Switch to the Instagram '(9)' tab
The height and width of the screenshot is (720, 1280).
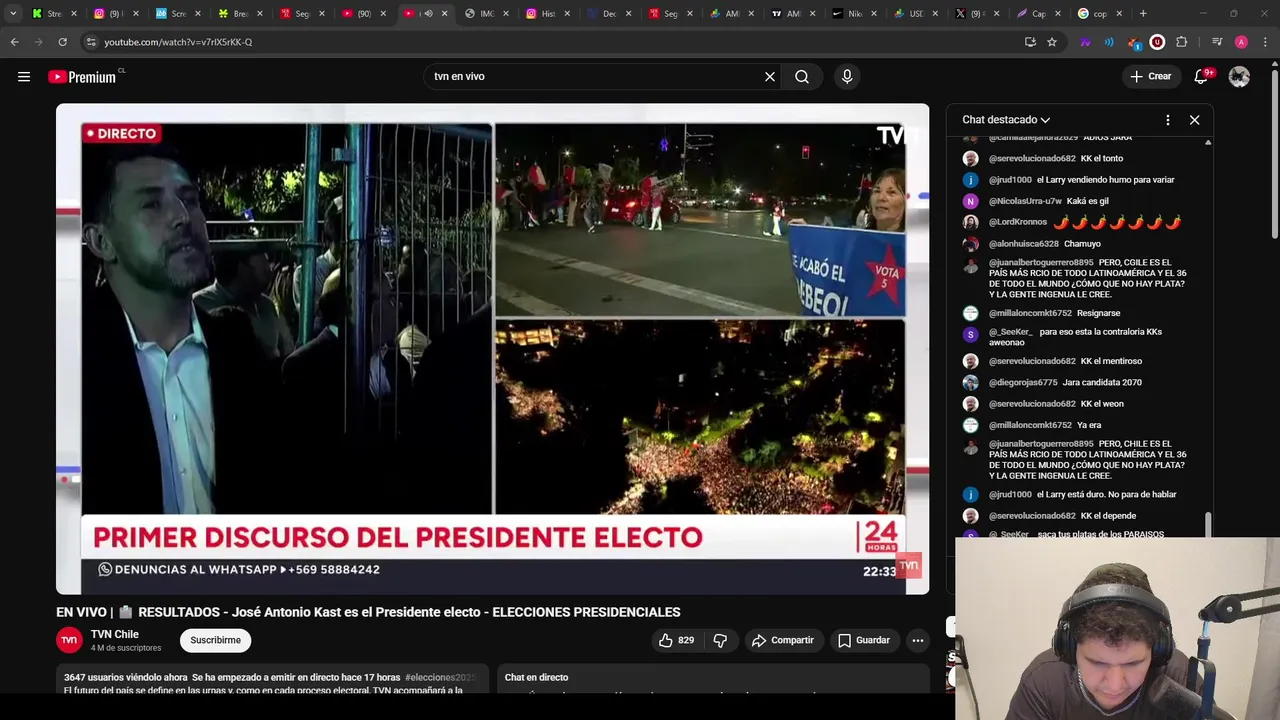(x=113, y=14)
